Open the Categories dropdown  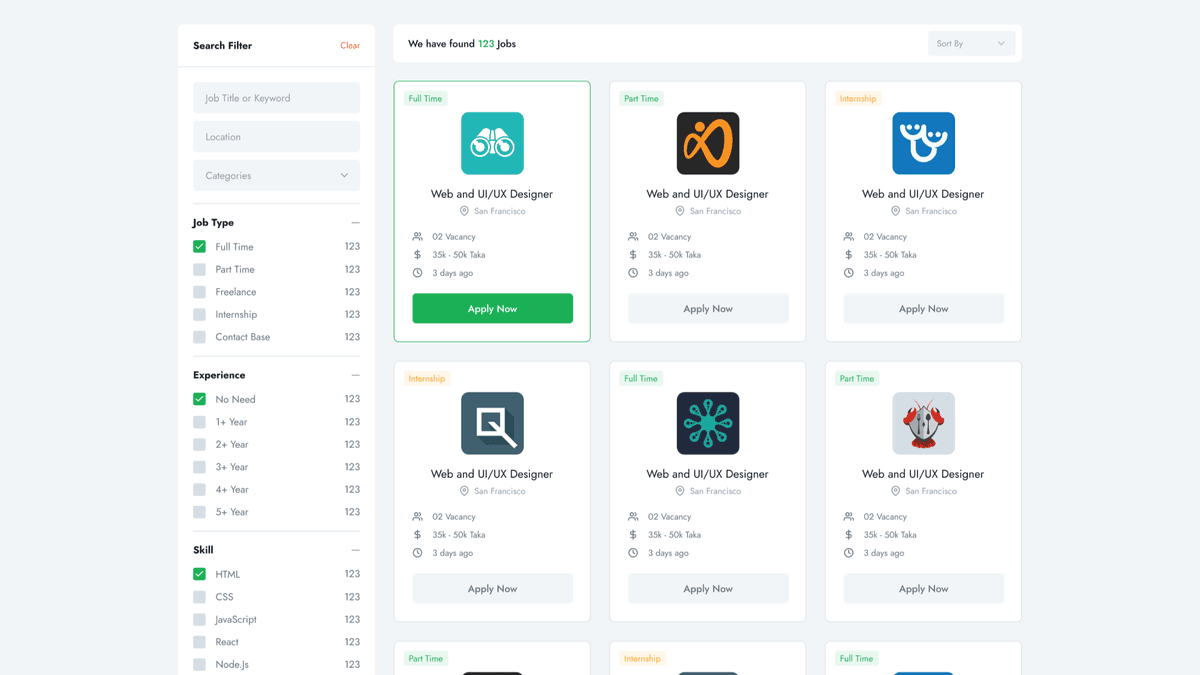pos(276,175)
